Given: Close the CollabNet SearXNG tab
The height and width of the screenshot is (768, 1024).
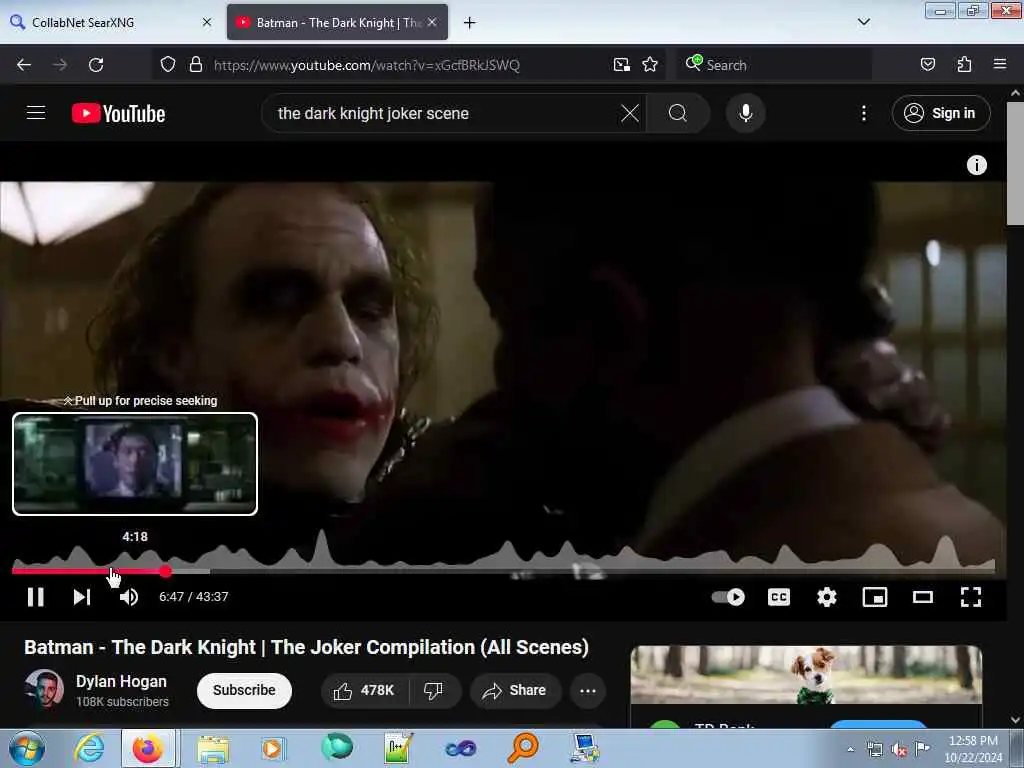Looking at the screenshot, I should click(207, 22).
